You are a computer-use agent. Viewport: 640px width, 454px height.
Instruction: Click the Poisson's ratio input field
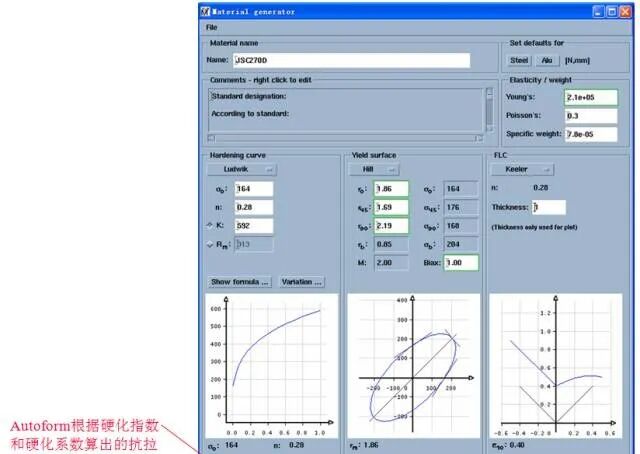pyautogui.click(x=591, y=116)
